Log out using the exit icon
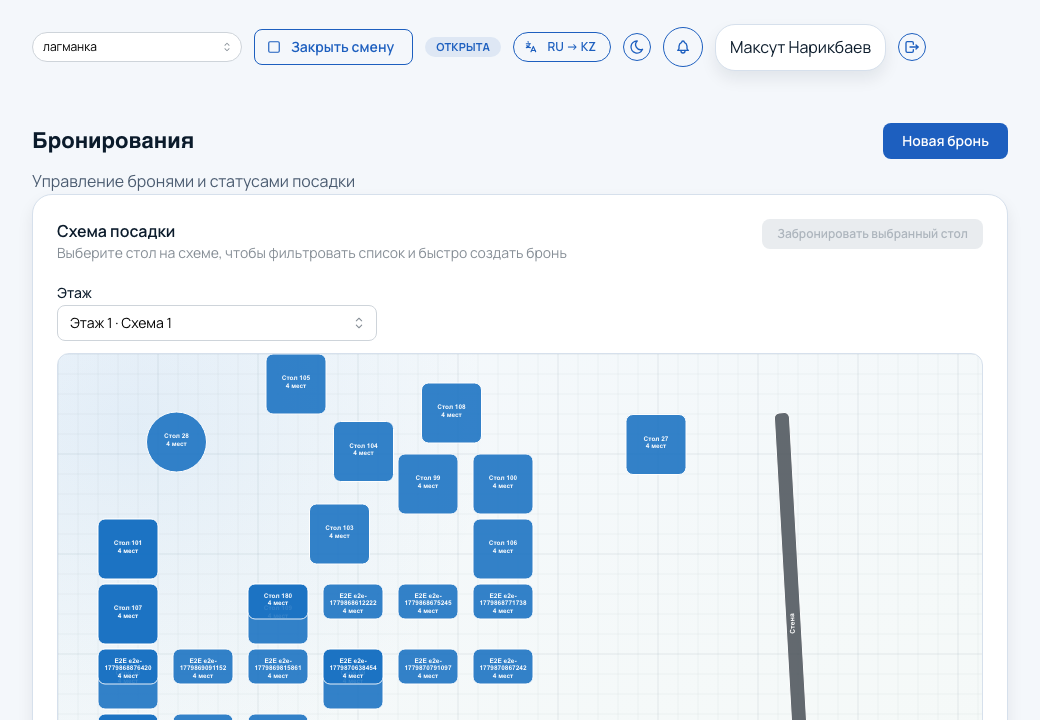This screenshot has height=720, width=1040. tap(912, 47)
